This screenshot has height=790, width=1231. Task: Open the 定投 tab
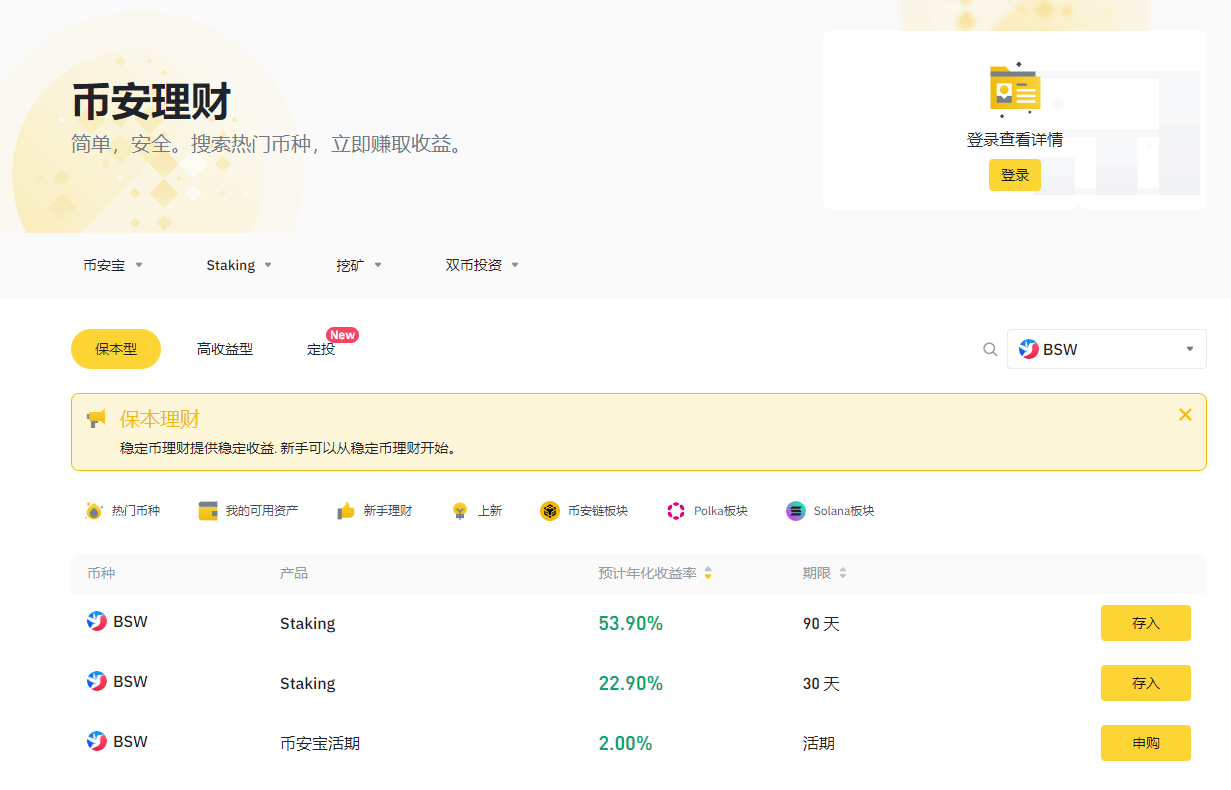321,349
